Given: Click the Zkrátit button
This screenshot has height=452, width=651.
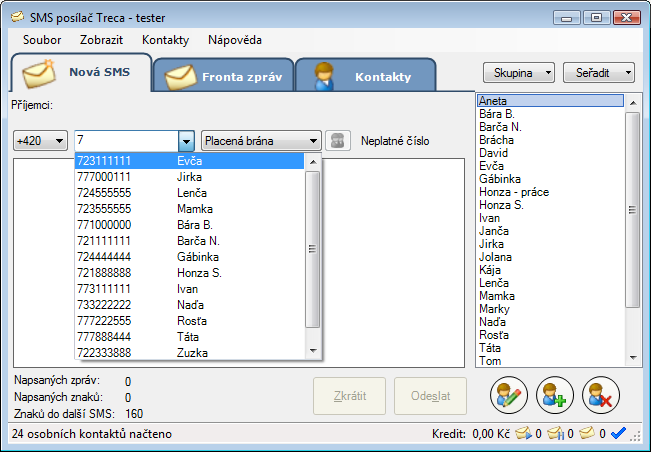Looking at the screenshot, I should [x=350, y=396].
